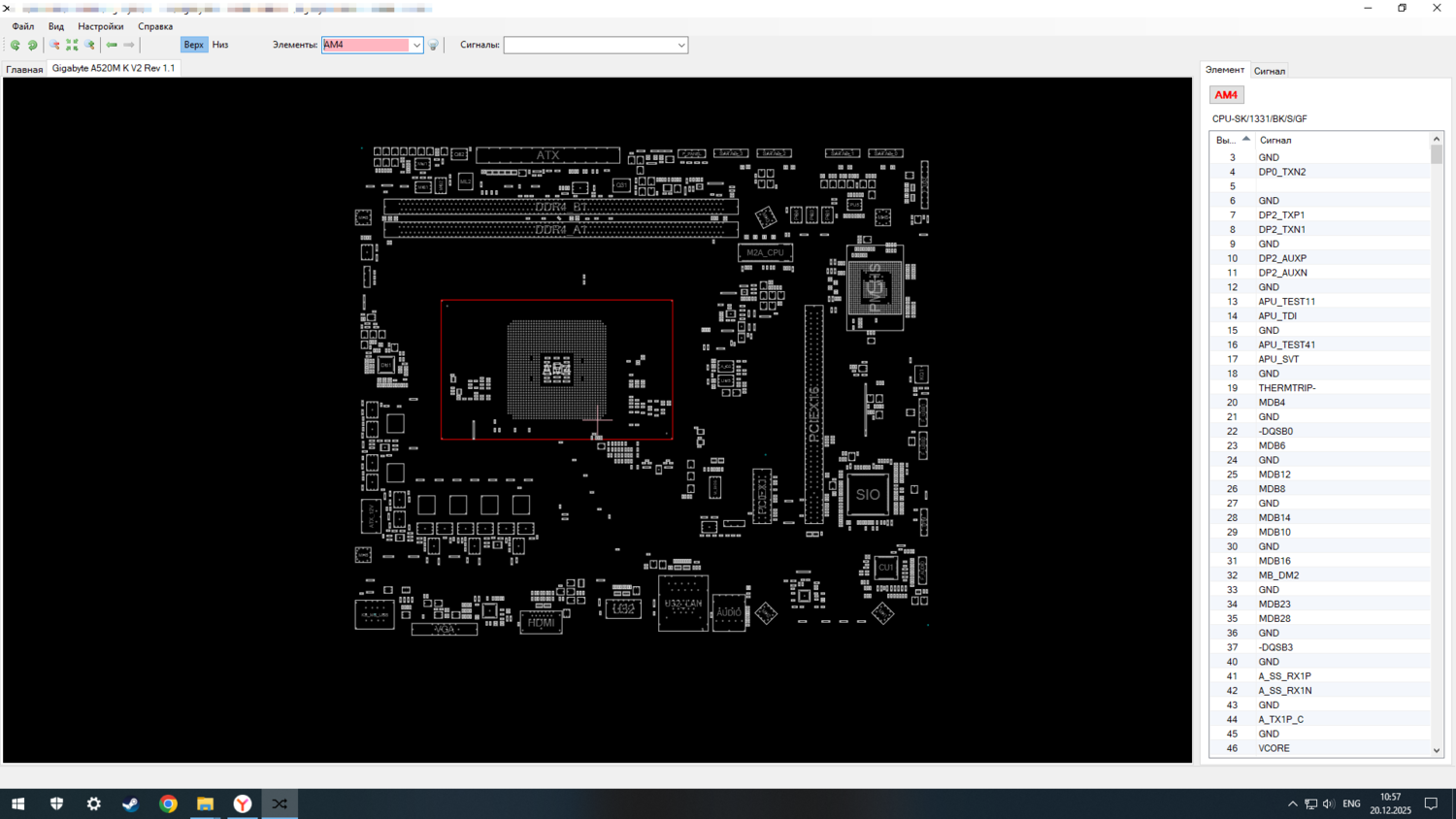The width and height of the screenshot is (1456, 819).
Task: Click the red AM4 element button
Action: (x=1226, y=95)
